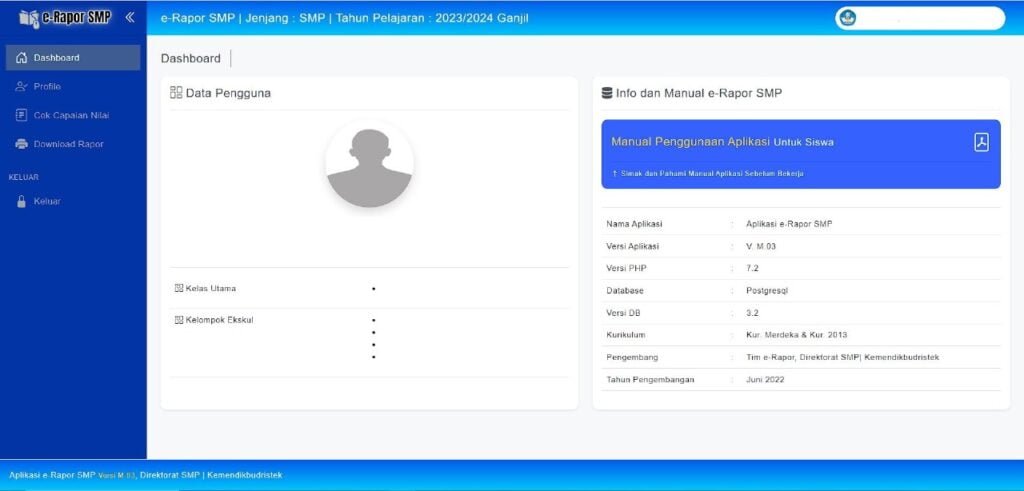Click the Profile user icon in sidebar

(21, 87)
